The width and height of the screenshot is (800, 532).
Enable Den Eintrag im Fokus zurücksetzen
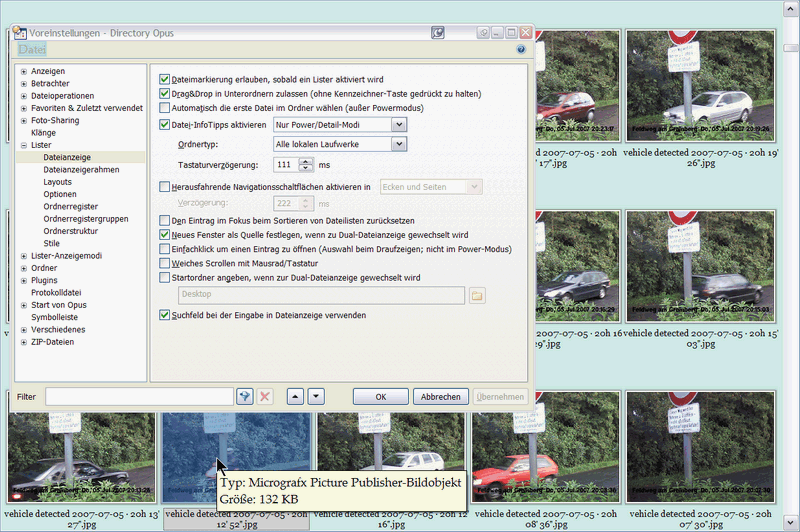click(x=164, y=220)
